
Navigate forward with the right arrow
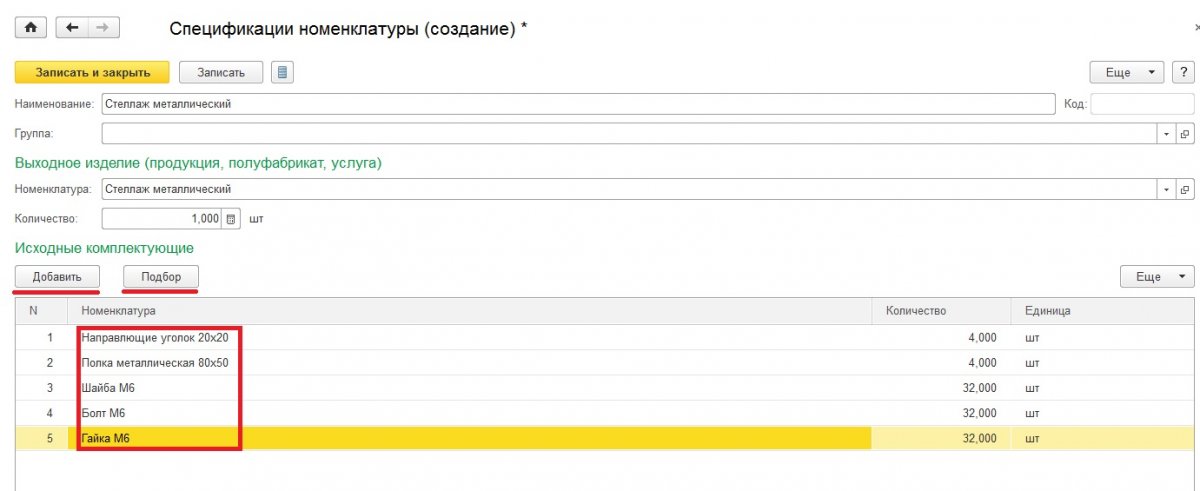[x=100, y=28]
